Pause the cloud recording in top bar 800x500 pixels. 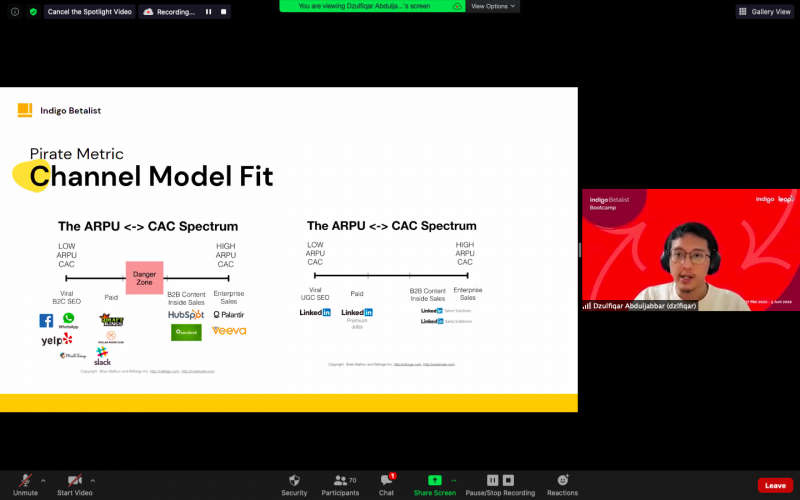pyautogui.click(x=208, y=12)
